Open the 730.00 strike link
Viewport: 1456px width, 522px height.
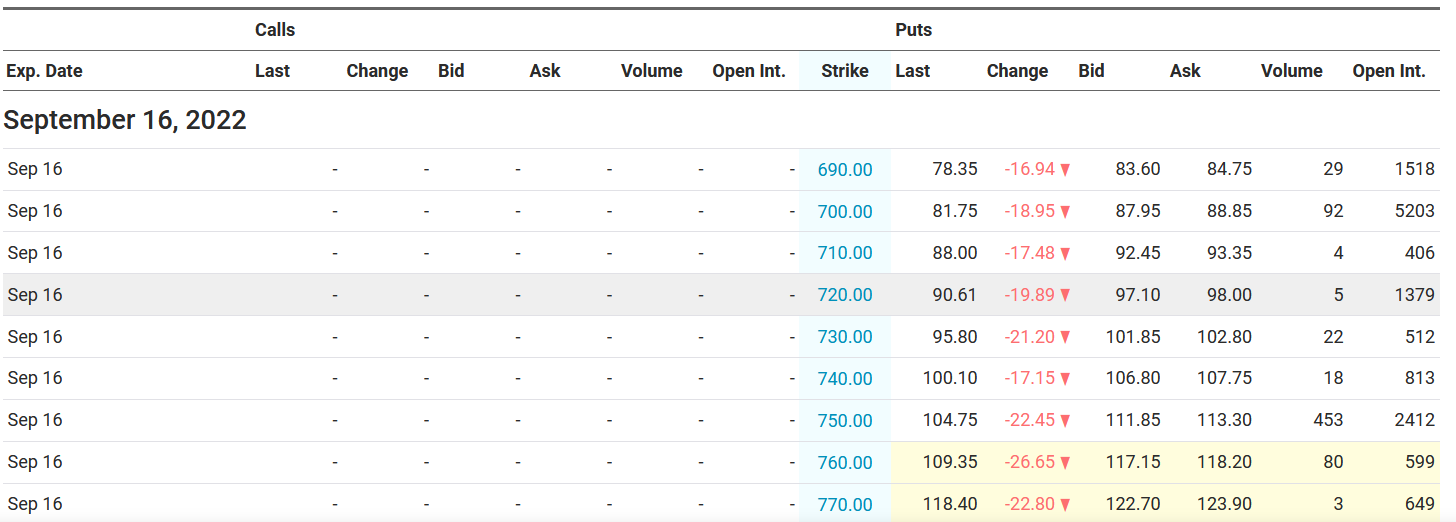point(845,337)
